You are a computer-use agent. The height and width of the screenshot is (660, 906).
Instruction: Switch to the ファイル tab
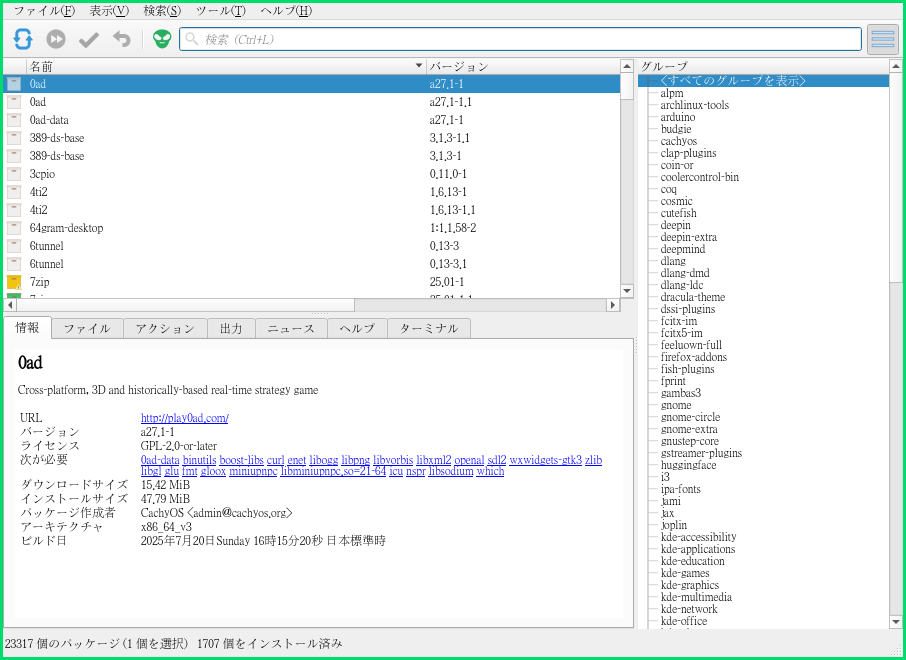pyautogui.click(x=87, y=328)
